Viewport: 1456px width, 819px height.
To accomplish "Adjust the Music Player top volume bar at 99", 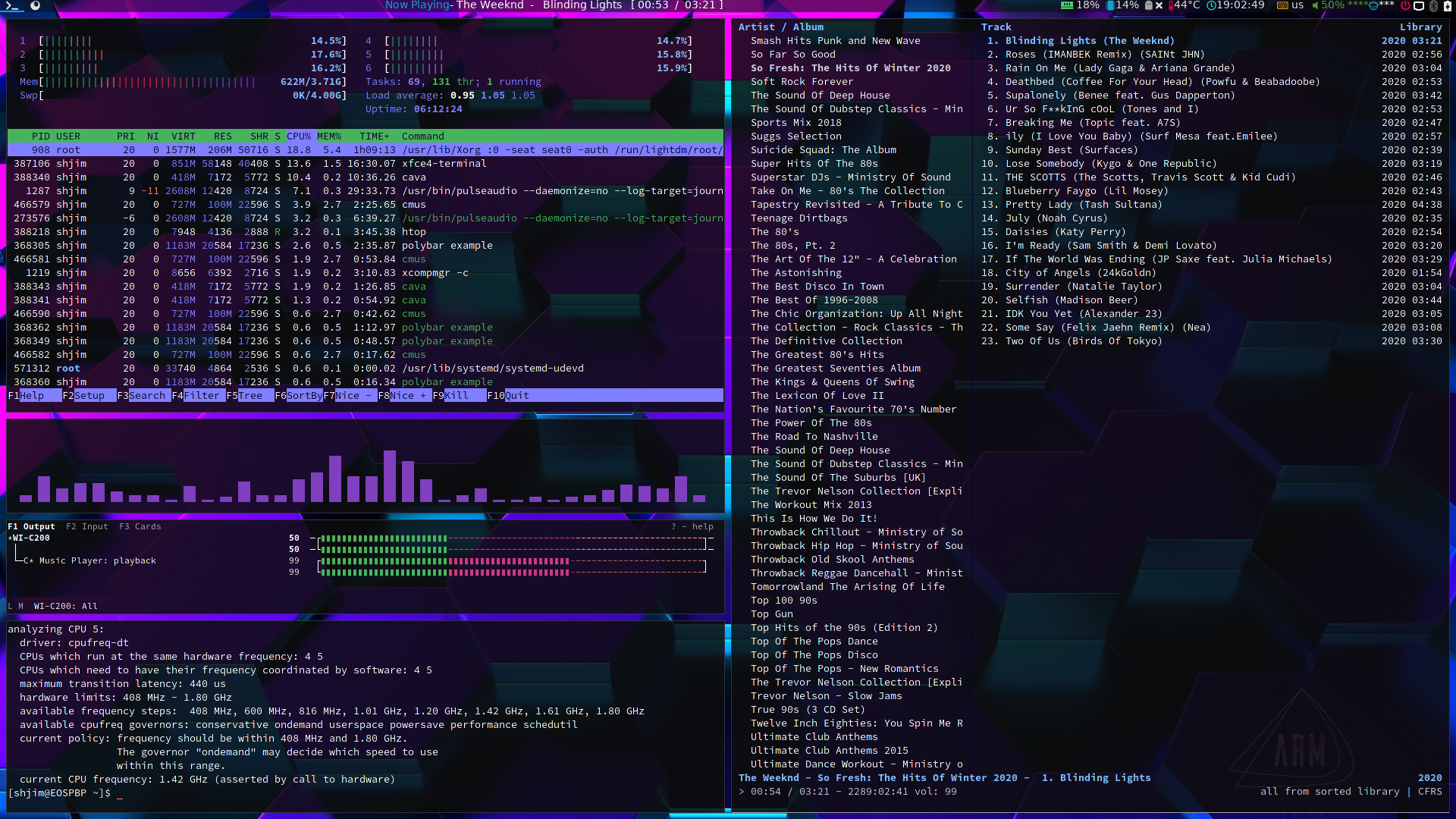I will [513, 561].
